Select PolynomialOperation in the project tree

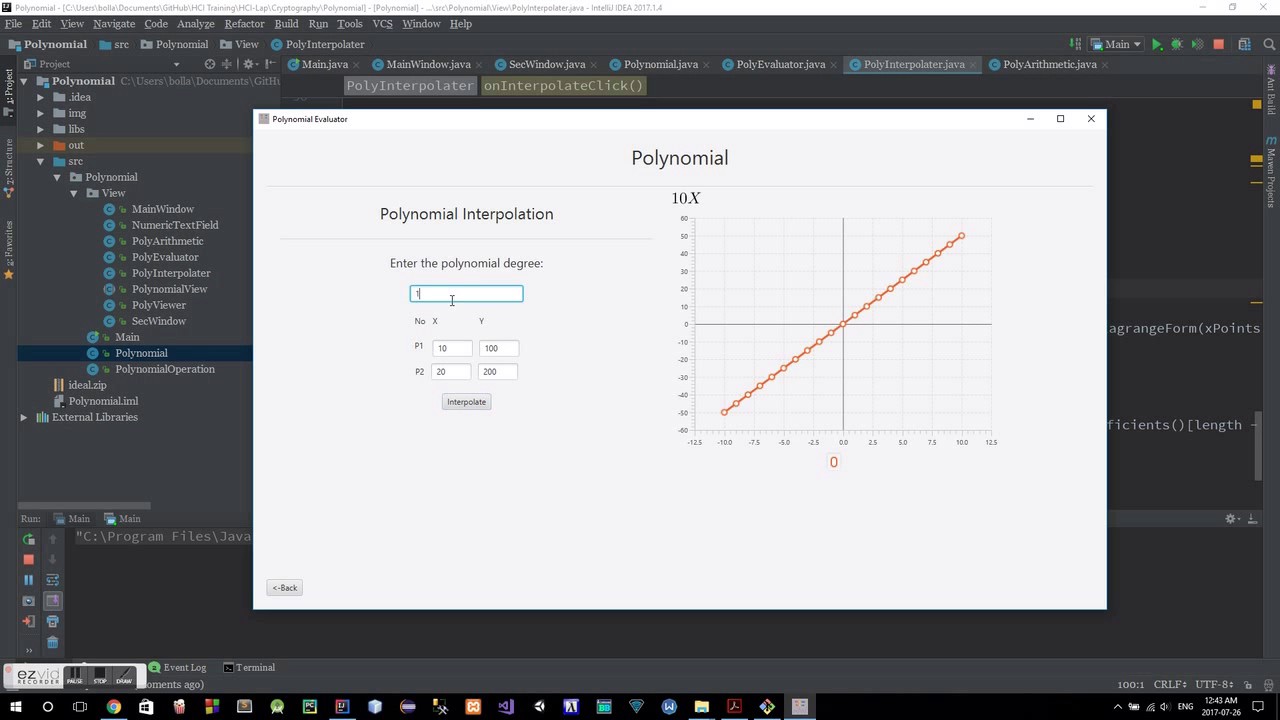(x=164, y=369)
